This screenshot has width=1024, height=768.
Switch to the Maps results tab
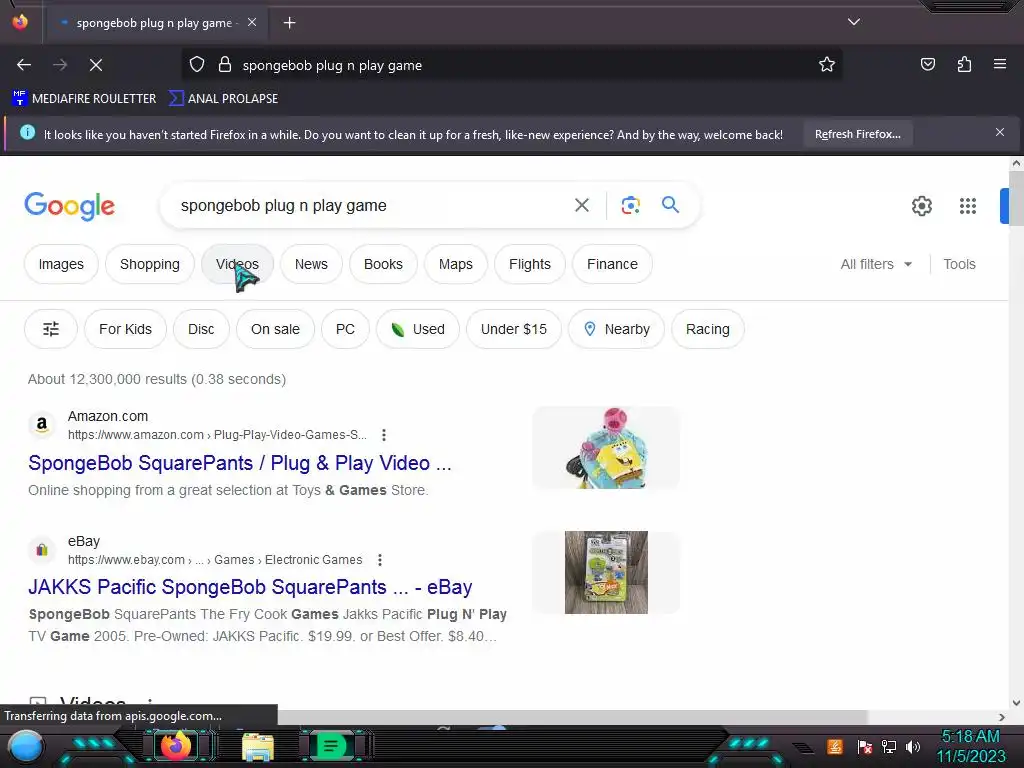[455, 264]
